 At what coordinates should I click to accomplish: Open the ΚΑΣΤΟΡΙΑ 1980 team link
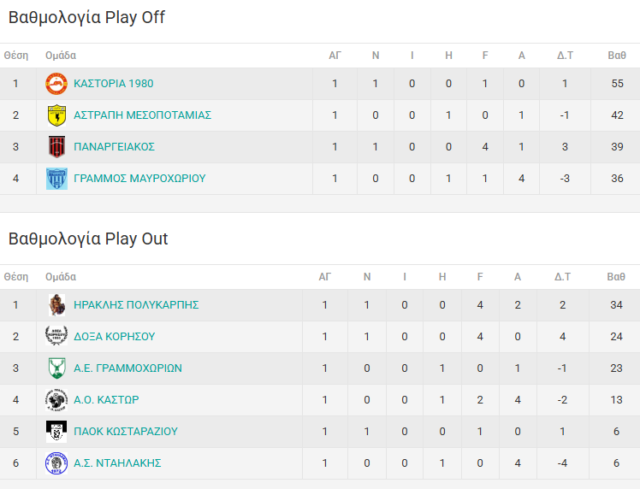pos(113,84)
